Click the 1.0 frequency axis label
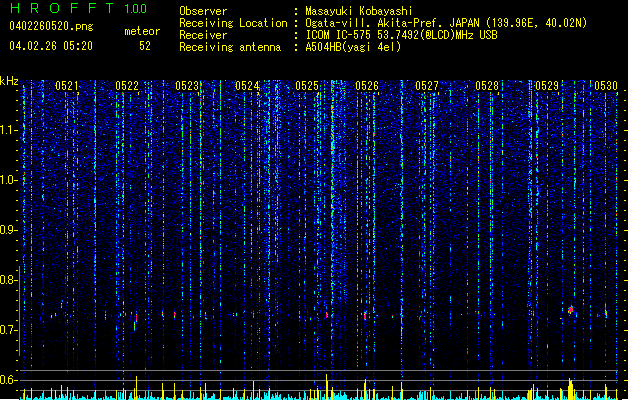This screenshot has width=629, height=400. click(9, 180)
